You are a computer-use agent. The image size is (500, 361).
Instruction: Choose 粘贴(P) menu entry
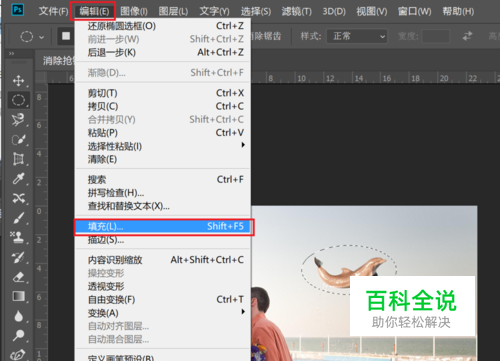tap(163, 133)
